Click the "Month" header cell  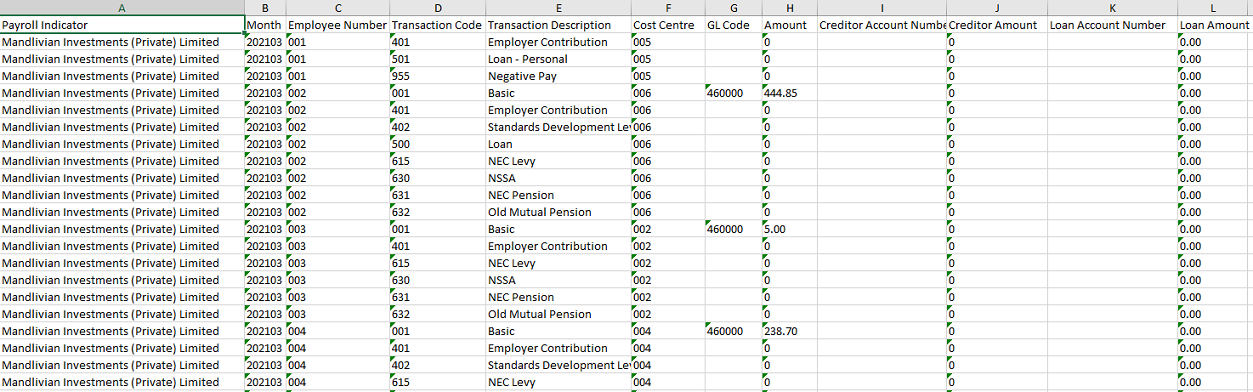(265, 25)
